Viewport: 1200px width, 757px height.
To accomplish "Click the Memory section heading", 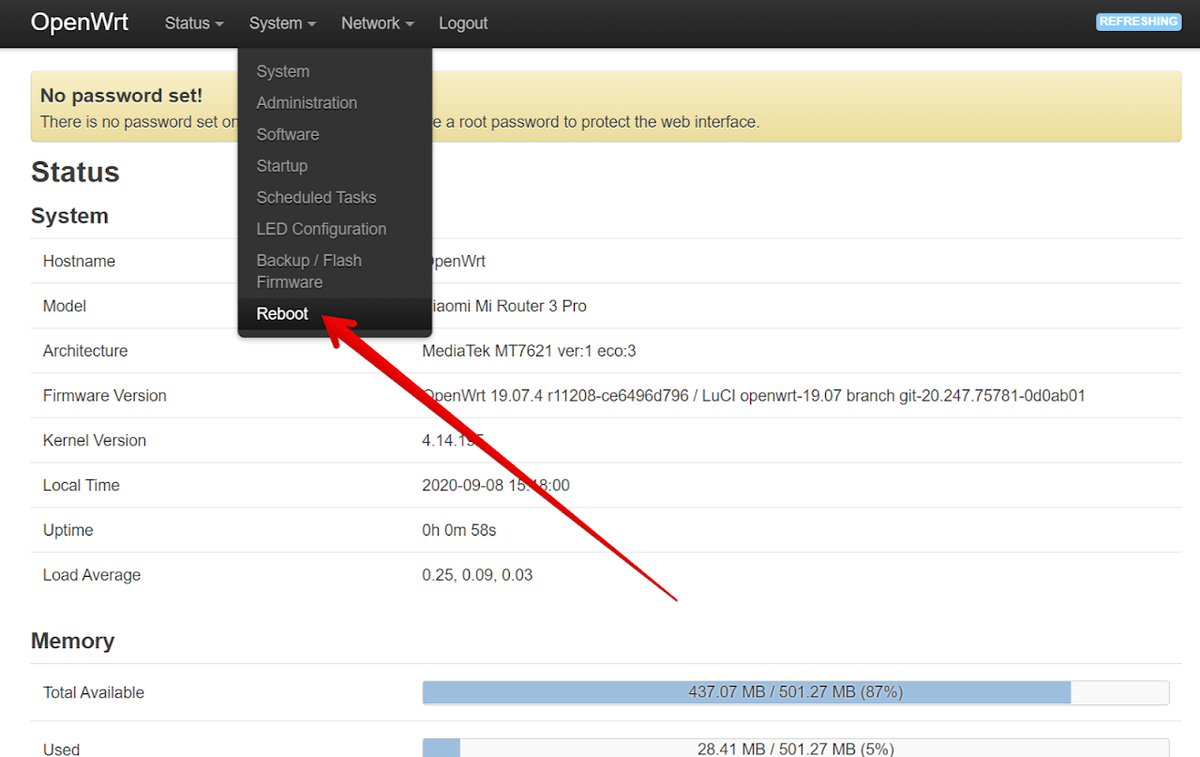I will 73,641.
